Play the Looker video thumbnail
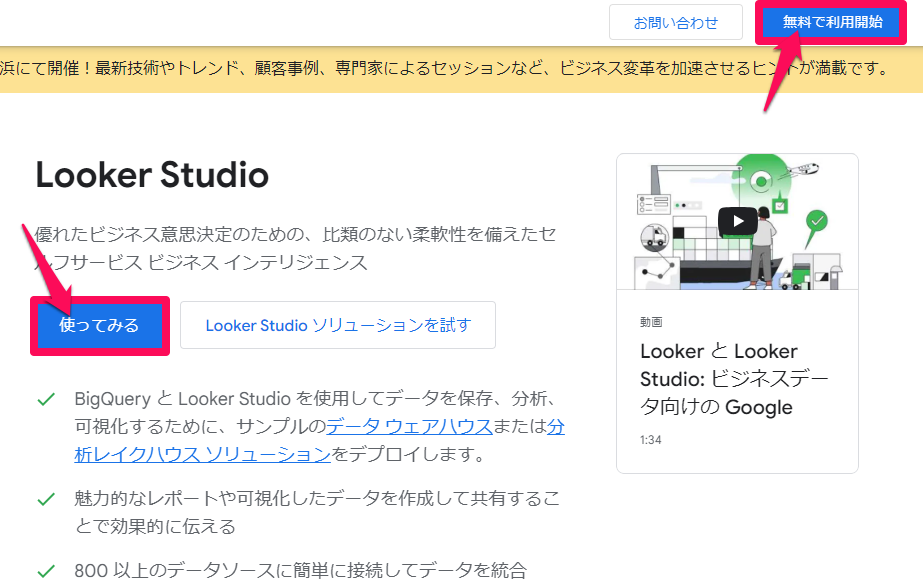Screen dimensions: 923x584 coord(737,221)
